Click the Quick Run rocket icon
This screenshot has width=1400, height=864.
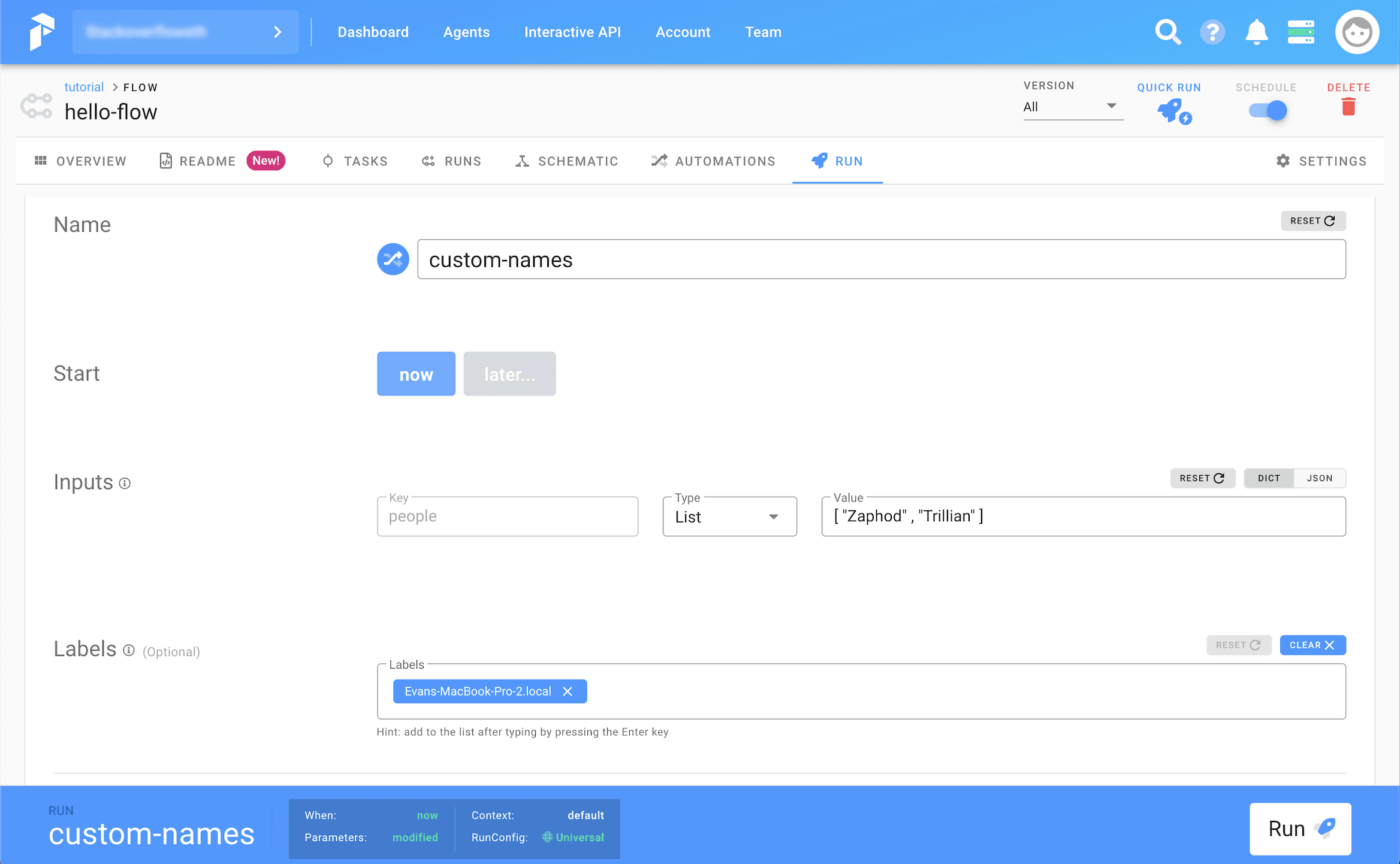[x=1173, y=111]
